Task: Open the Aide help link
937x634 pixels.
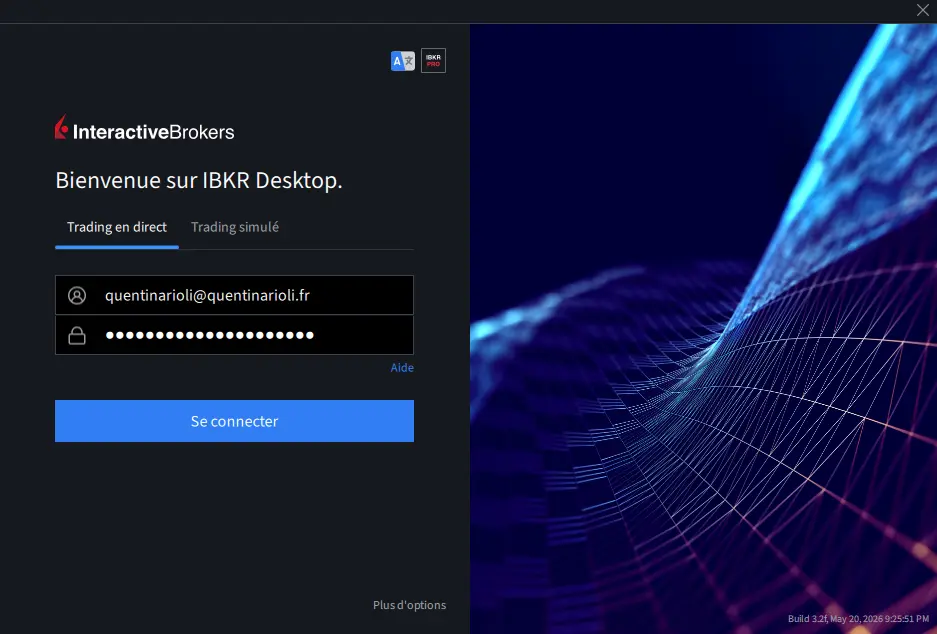Action: 402,367
